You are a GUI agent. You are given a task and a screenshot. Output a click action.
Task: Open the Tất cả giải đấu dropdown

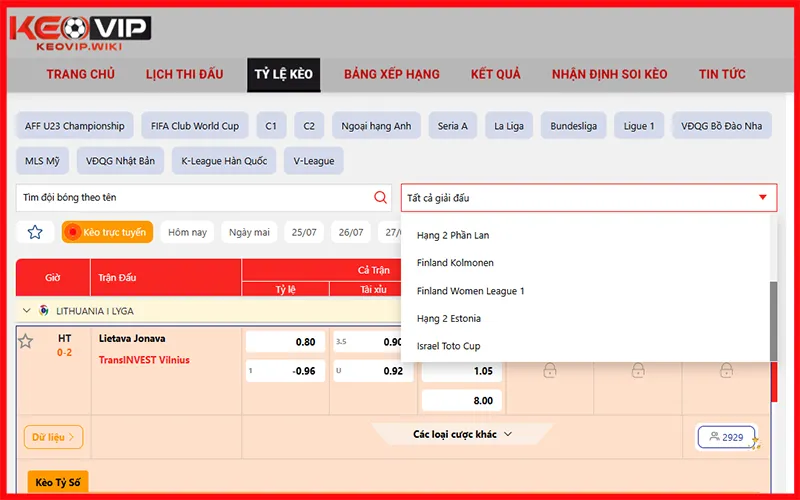click(x=588, y=198)
